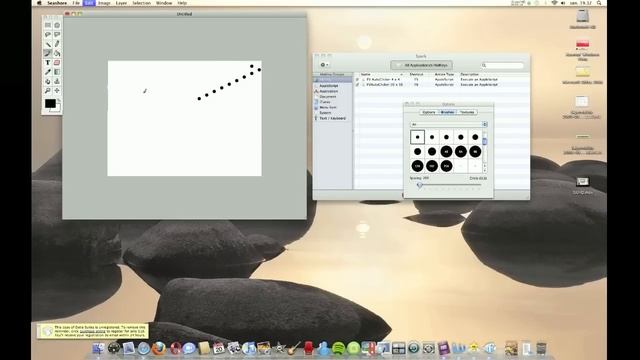Screen dimensions: 640x360
Task: Pick the move position tool
Action: [x=57, y=90]
